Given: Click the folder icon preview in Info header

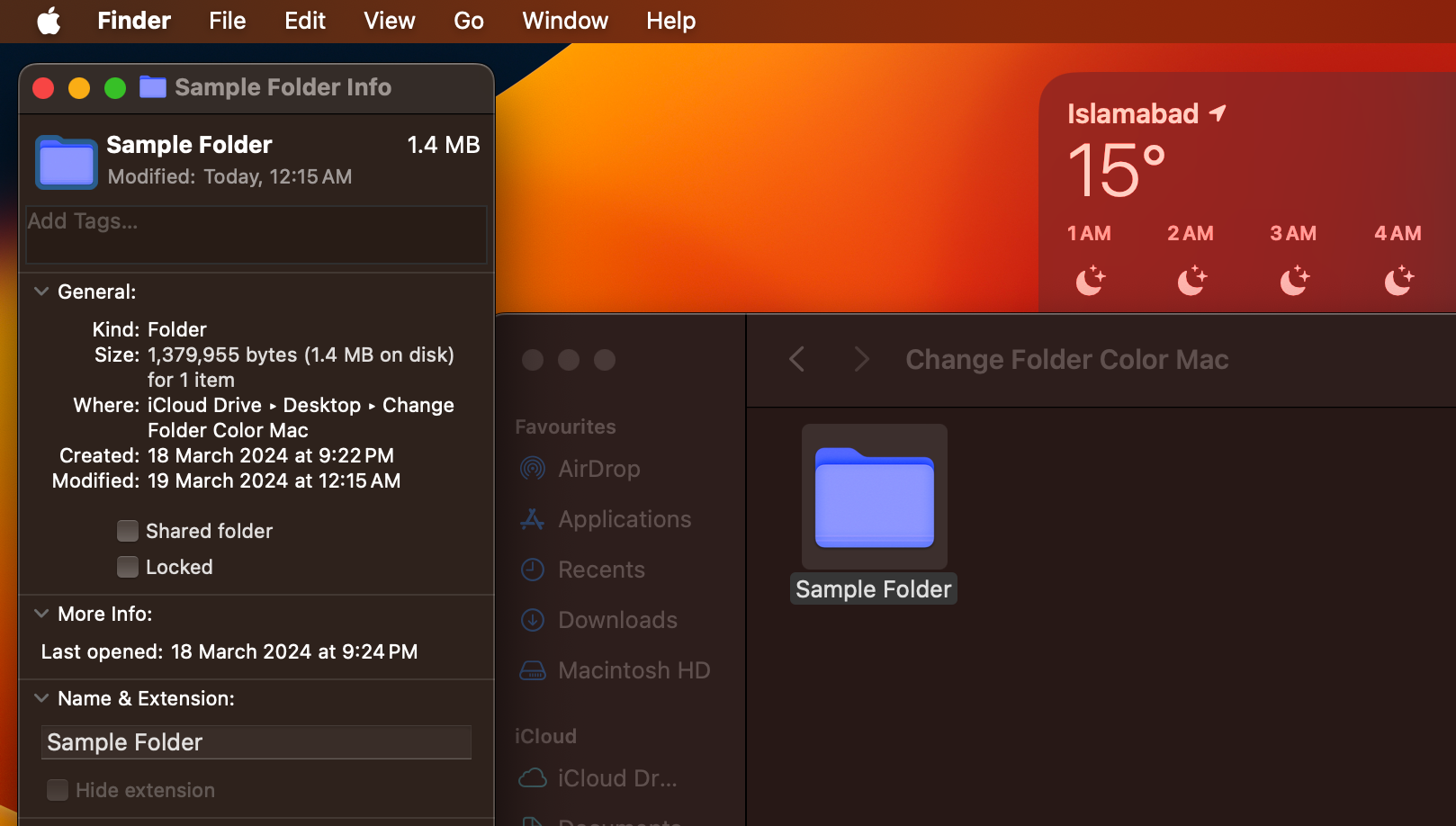Looking at the screenshot, I should pos(66,163).
